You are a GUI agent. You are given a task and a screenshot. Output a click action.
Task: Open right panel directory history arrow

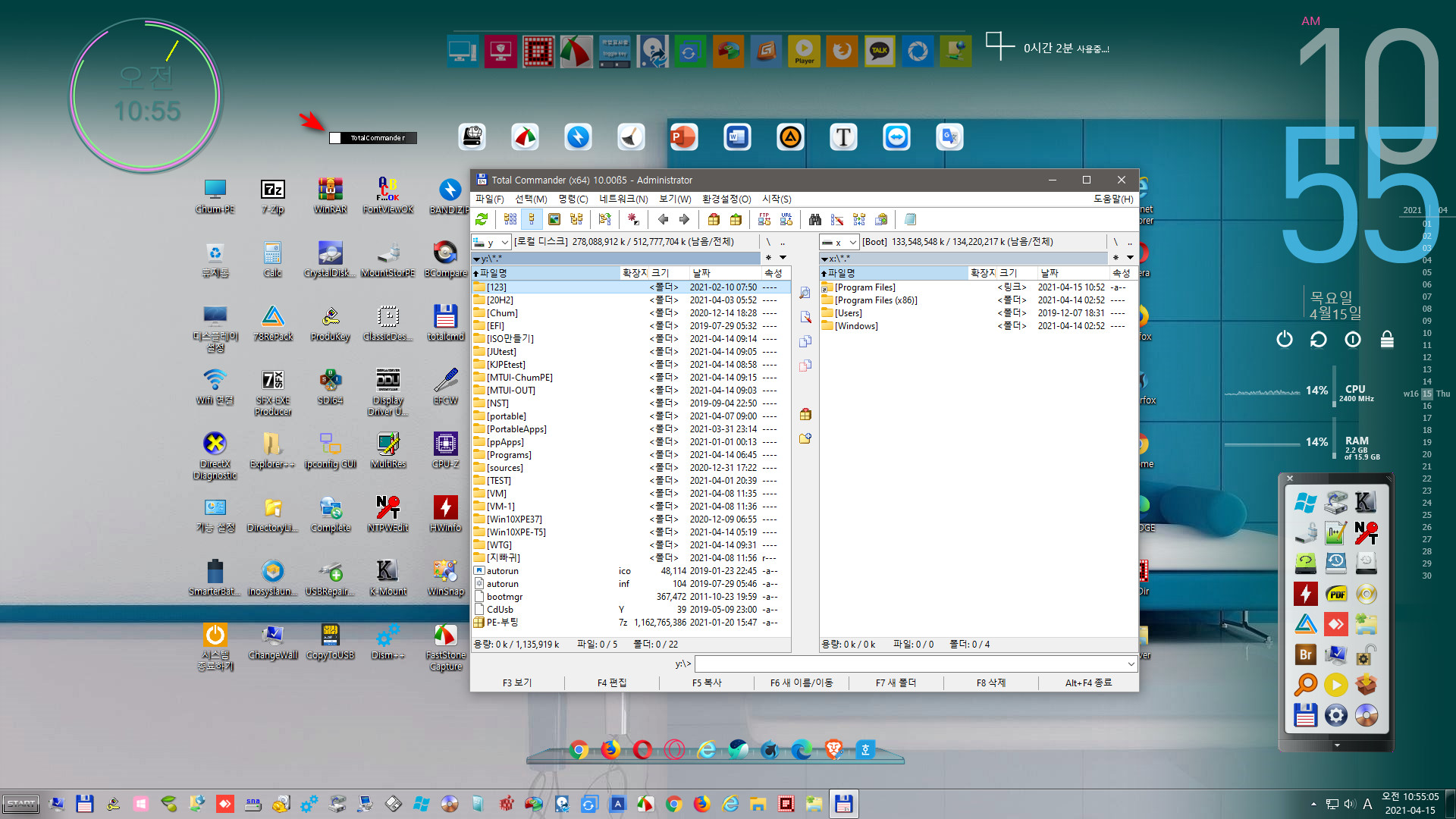coord(1130,258)
